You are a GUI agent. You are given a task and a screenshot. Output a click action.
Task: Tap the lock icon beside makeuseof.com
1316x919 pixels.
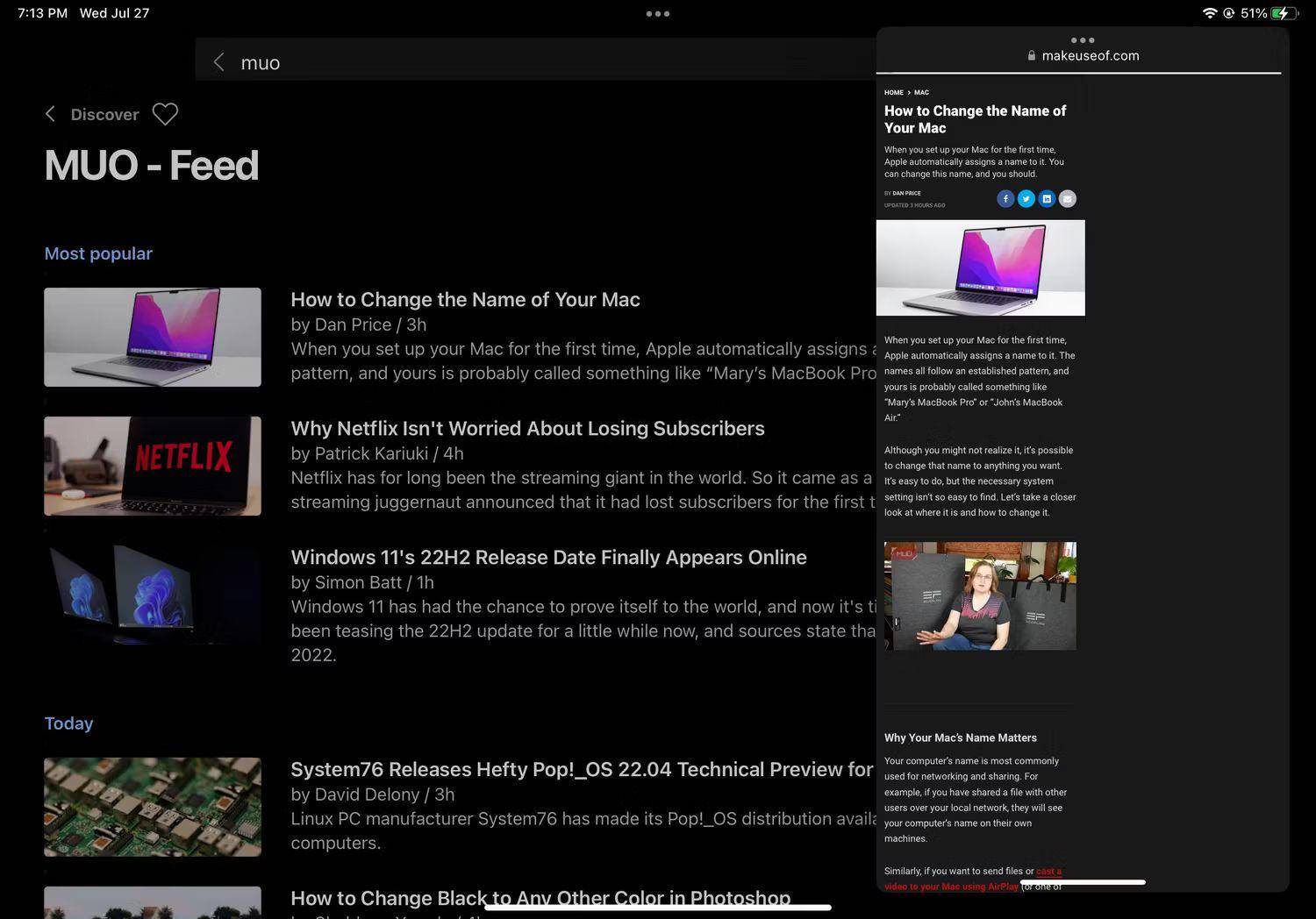[x=1032, y=55]
